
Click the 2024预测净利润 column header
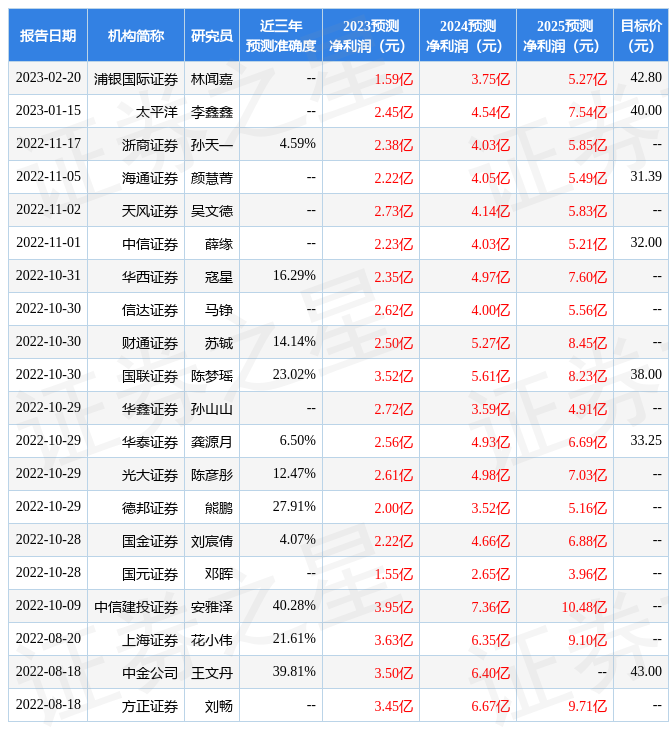click(x=468, y=35)
